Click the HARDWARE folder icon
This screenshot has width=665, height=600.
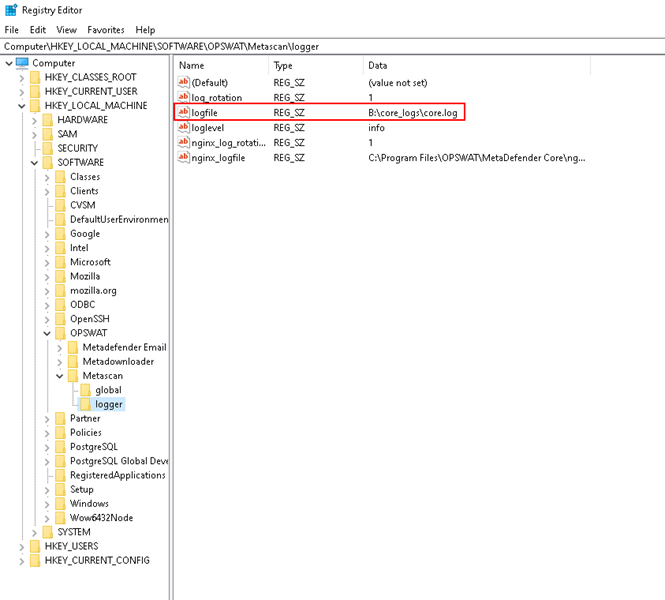point(48,120)
